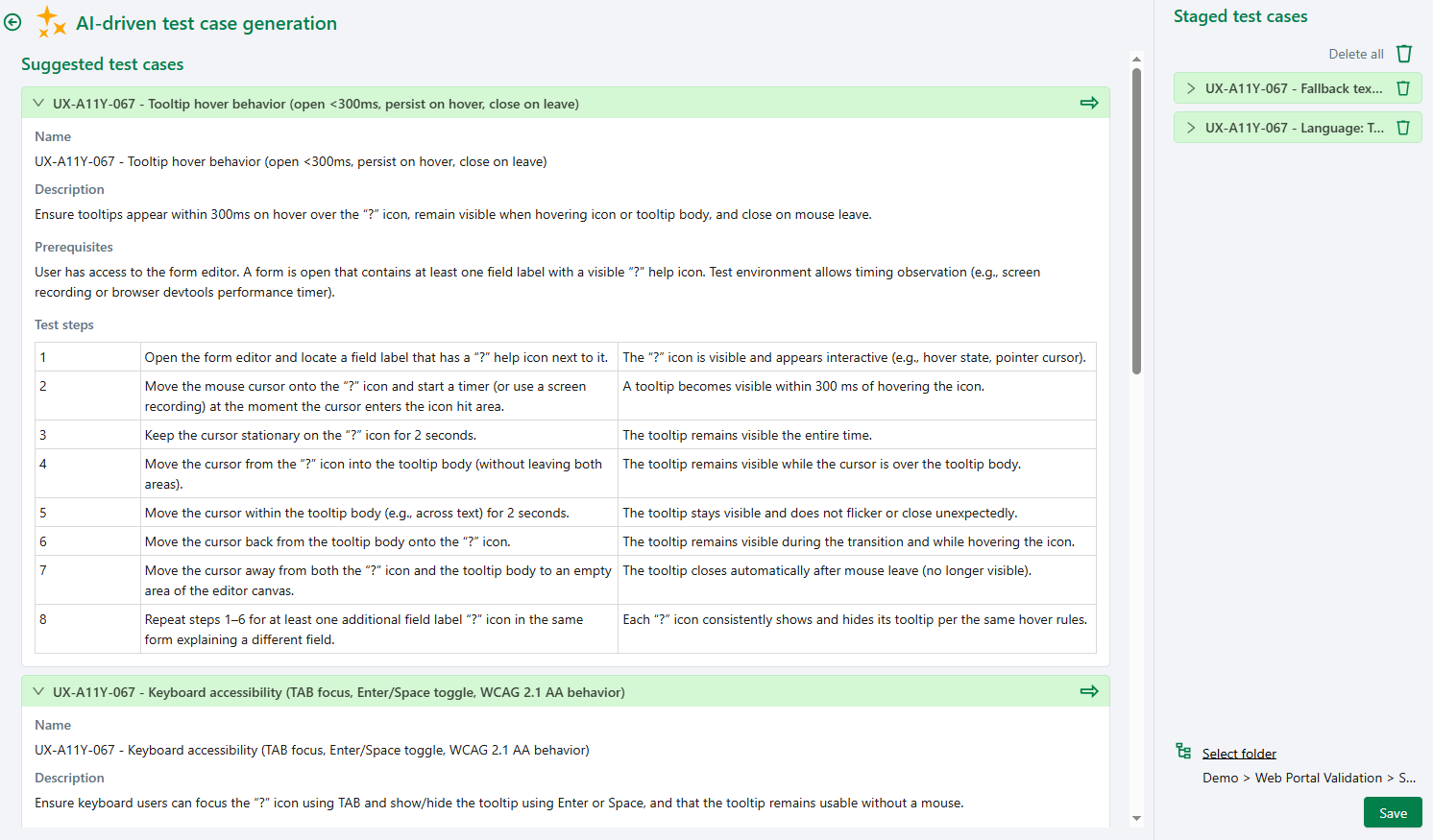This screenshot has height=840, width=1433.
Task: Click the Save button
Action: [x=1393, y=812]
